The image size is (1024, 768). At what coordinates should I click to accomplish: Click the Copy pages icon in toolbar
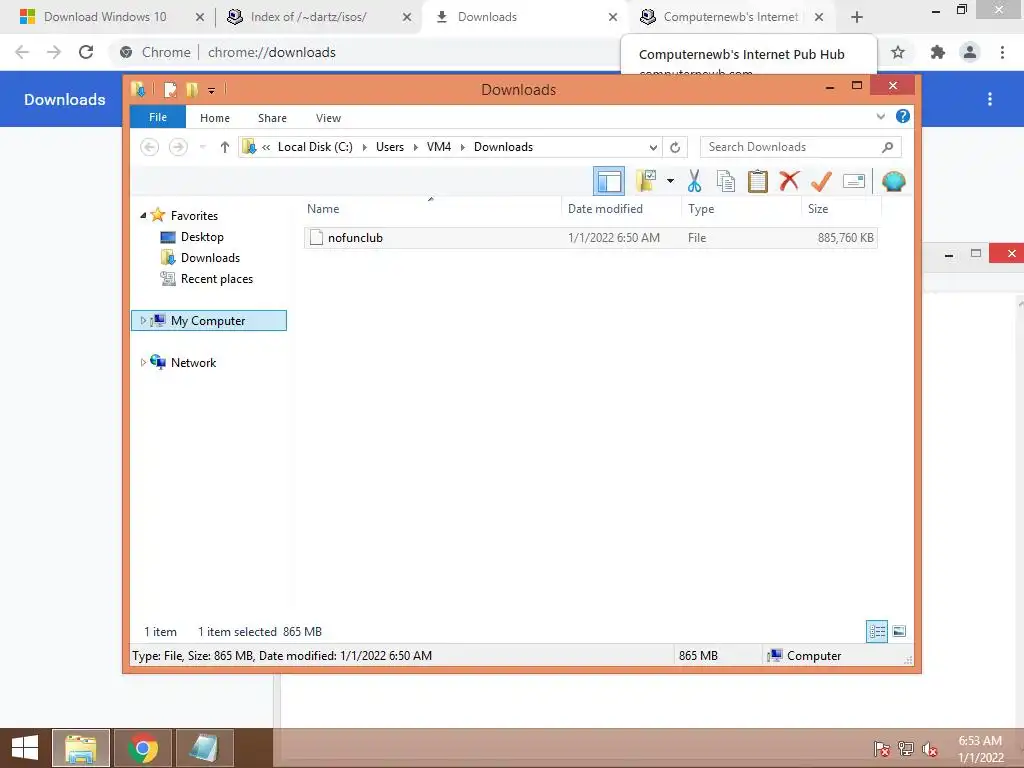(x=726, y=181)
